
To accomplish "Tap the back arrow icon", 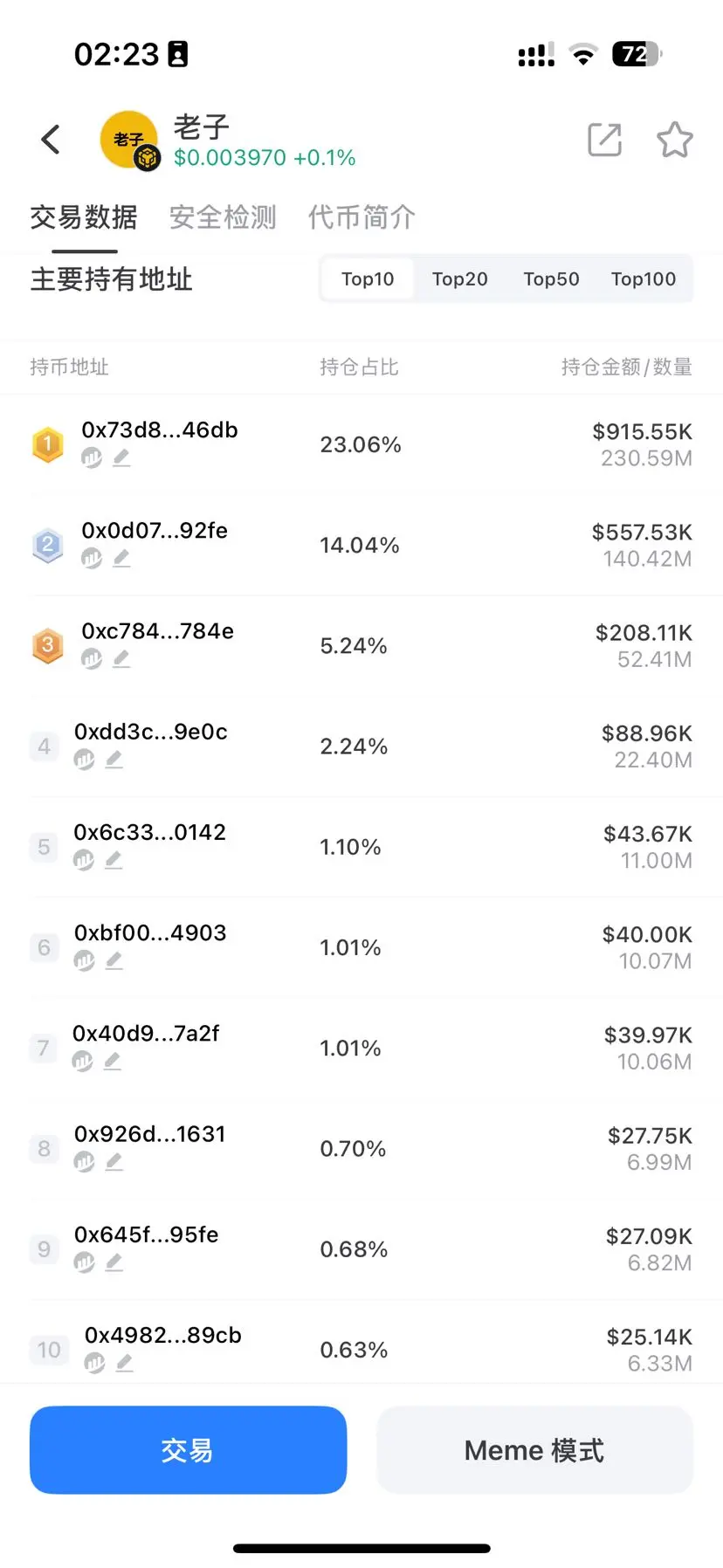I will click(x=52, y=140).
